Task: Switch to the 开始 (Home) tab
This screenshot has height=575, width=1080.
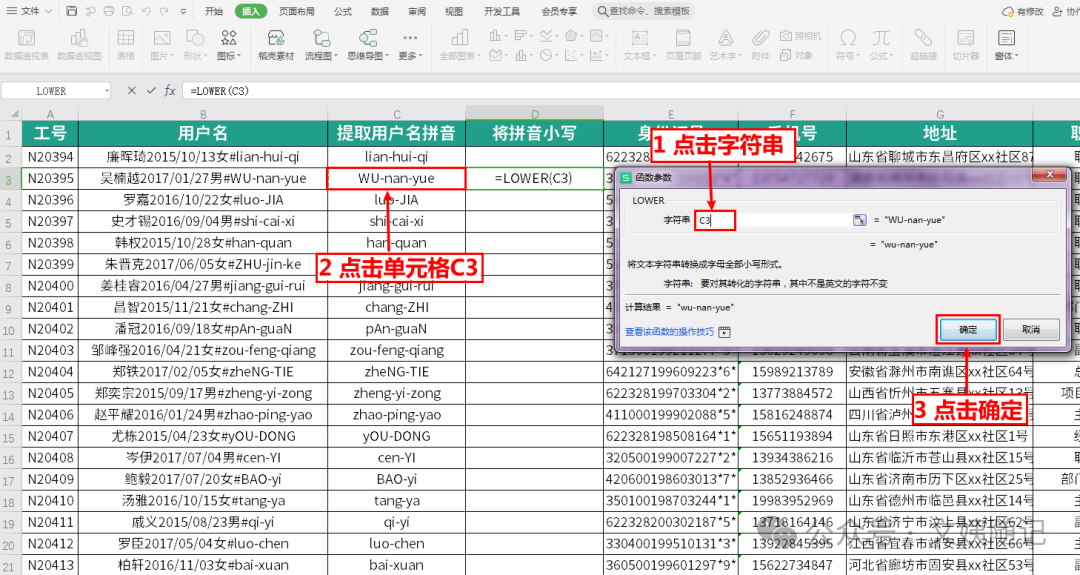Action: tap(214, 11)
